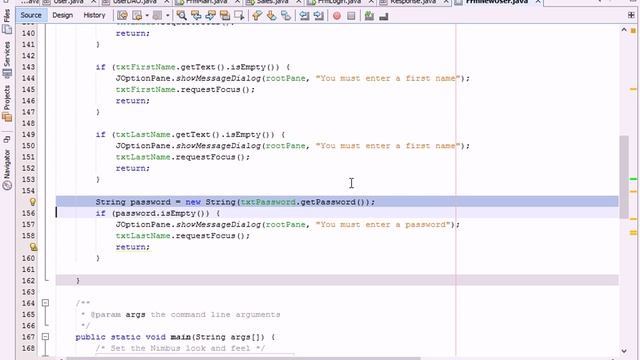The height and width of the screenshot is (360, 640).
Task: Toggle Bookmark toolbar icon
Action: (x=286, y=16)
